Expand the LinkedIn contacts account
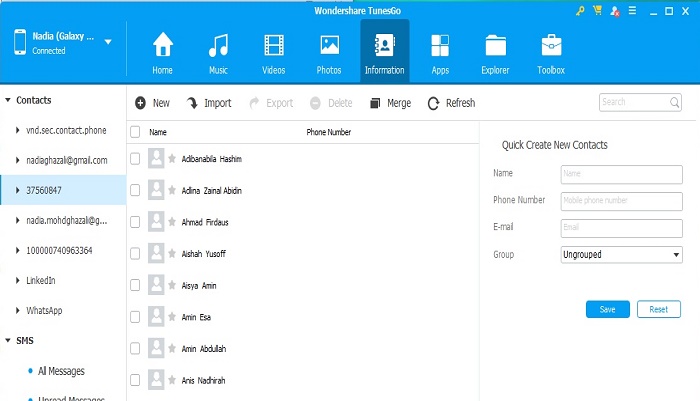The height and width of the screenshot is (401, 700). (x=18, y=280)
